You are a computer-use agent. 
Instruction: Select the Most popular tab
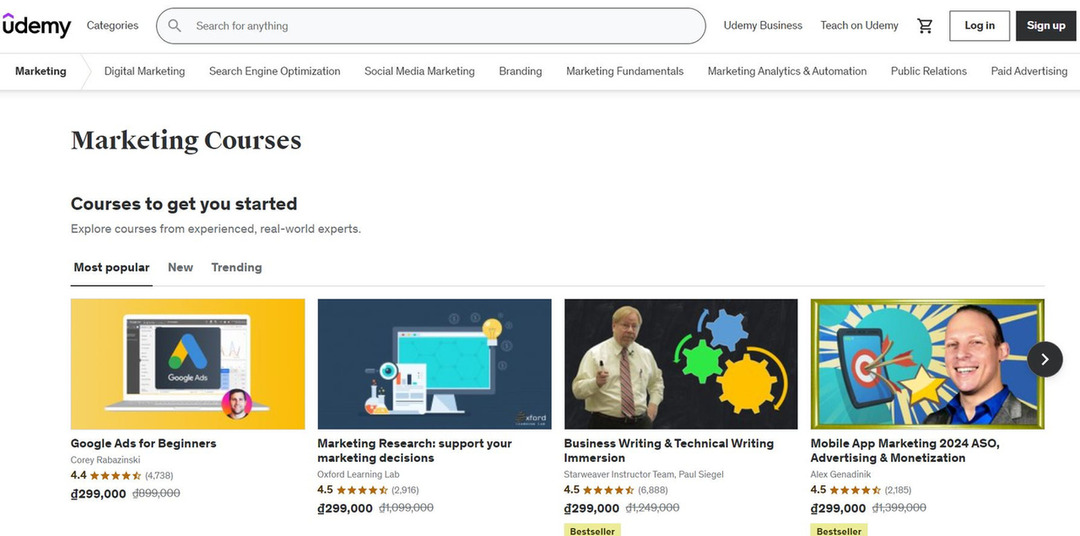click(112, 267)
